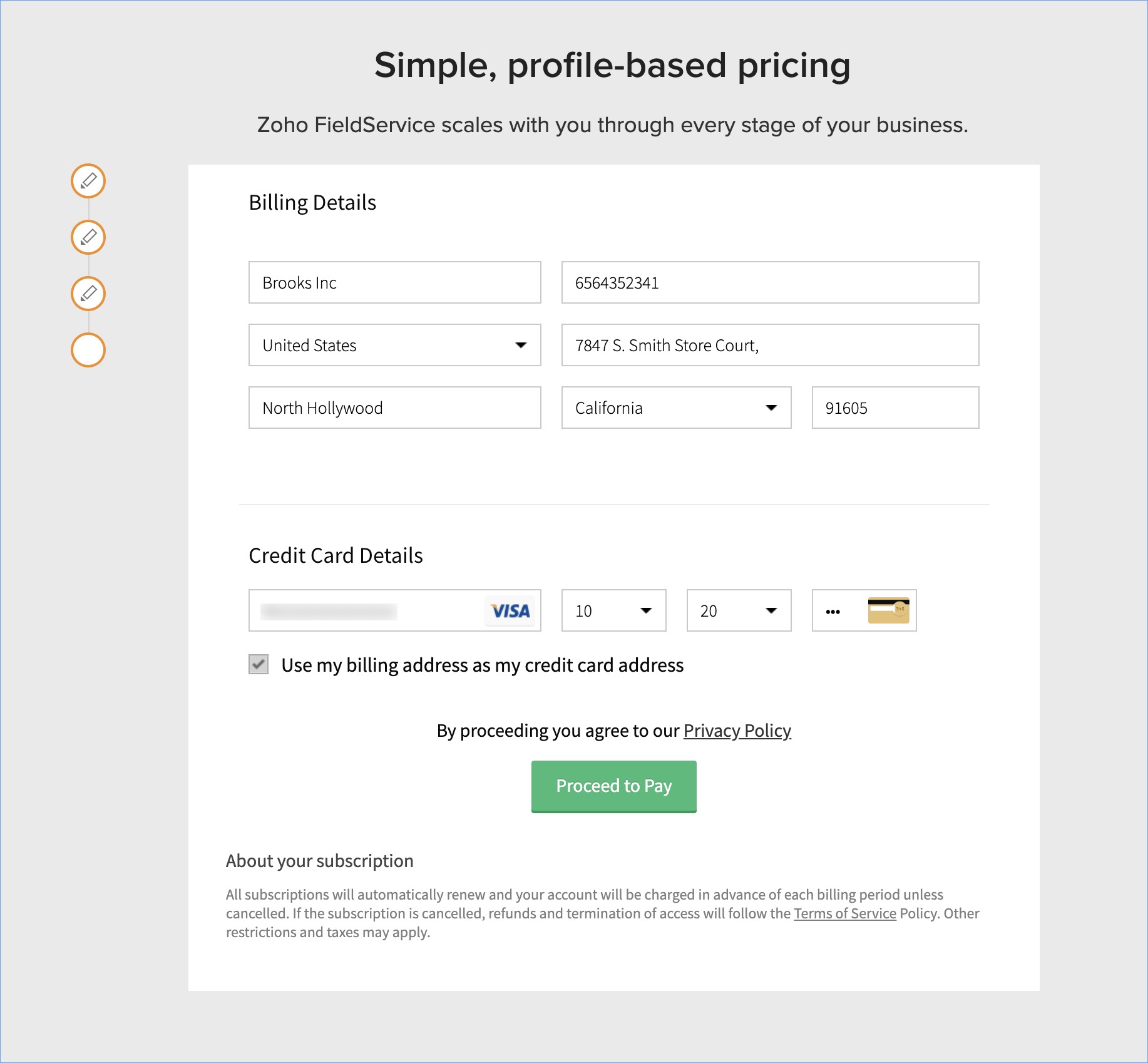The width and height of the screenshot is (1148, 1063).
Task: Click the empty fourth step circle
Action: point(88,350)
